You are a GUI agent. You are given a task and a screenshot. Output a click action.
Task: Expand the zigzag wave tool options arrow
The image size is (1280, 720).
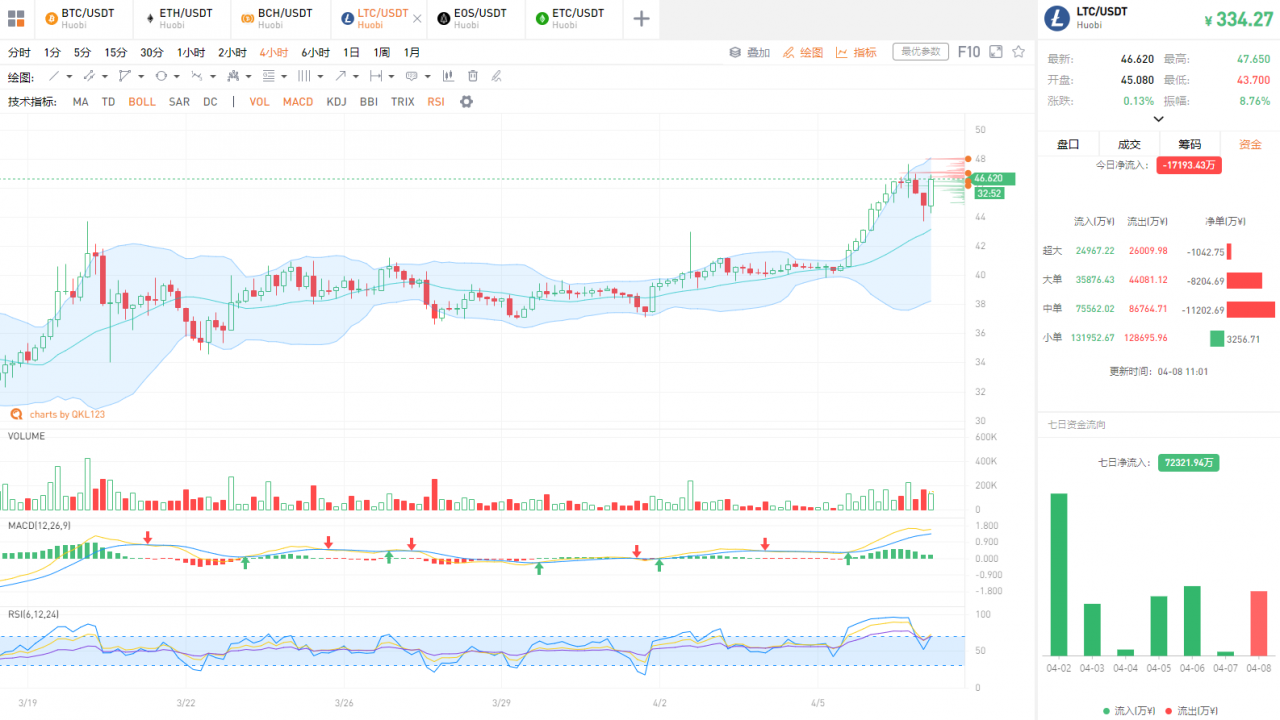[x=213, y=77]
